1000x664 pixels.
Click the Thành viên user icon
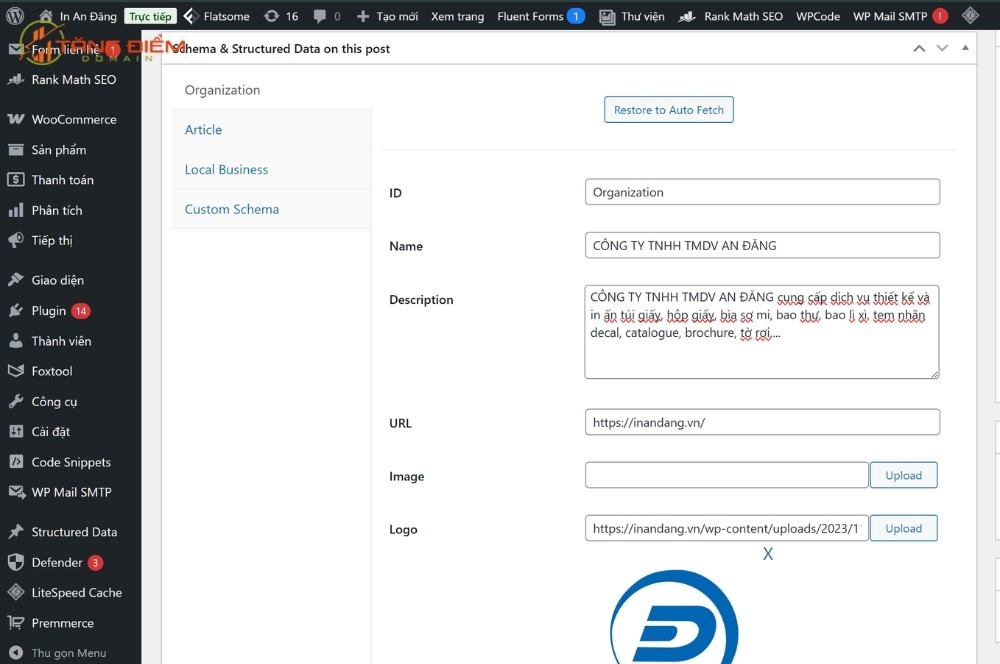pos(16,341)
